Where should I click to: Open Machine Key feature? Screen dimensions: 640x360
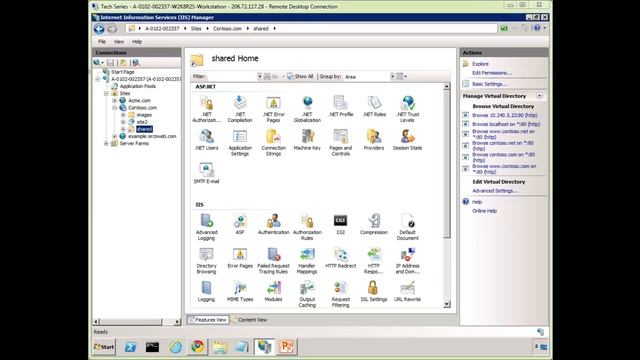tap(307, 140)
